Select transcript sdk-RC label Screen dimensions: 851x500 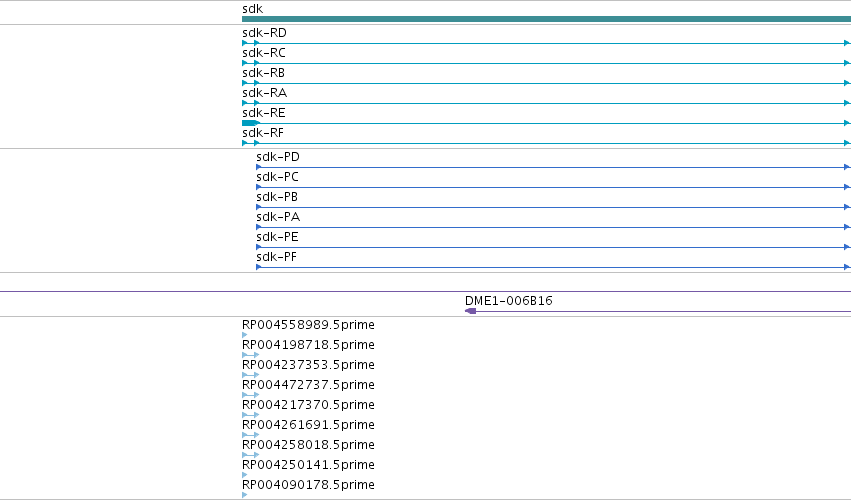point(264,53)
